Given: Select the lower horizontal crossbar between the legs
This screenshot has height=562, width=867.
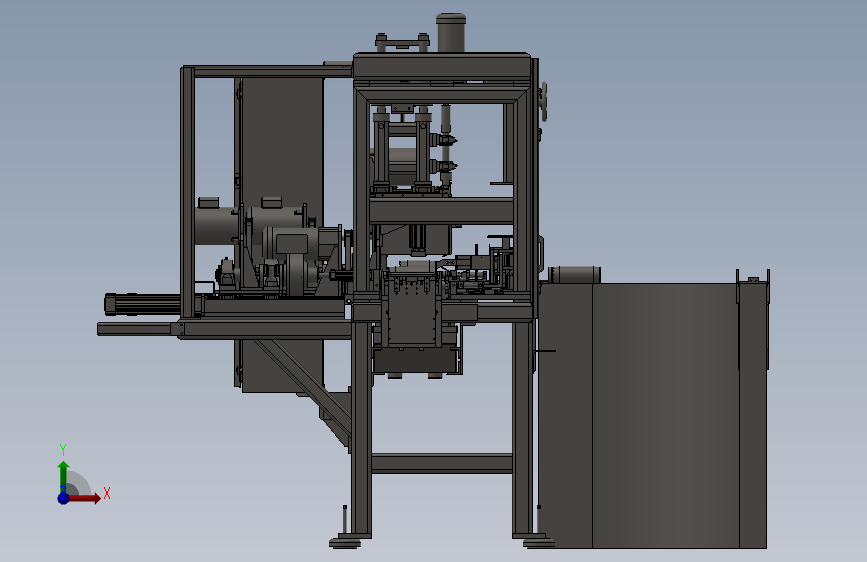Looking at the screenshot, I should click(442, 463).
